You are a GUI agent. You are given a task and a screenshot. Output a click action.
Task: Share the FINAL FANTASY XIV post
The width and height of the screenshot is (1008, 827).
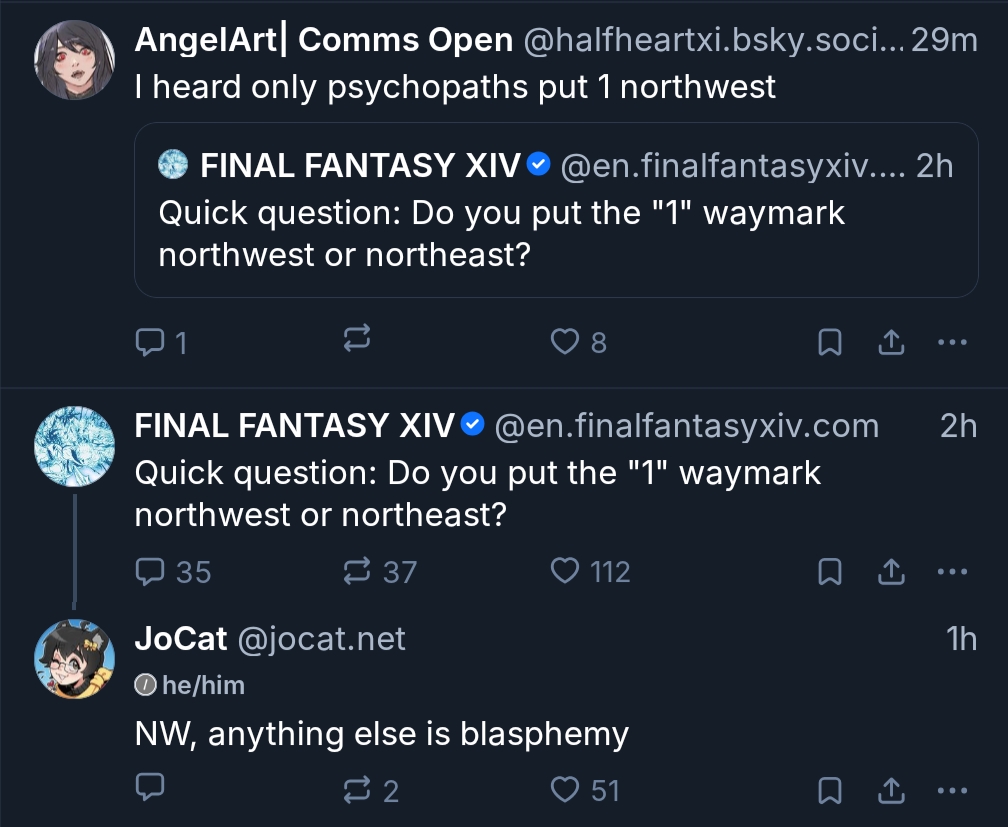pyautogui.click(x=889, y=572)
